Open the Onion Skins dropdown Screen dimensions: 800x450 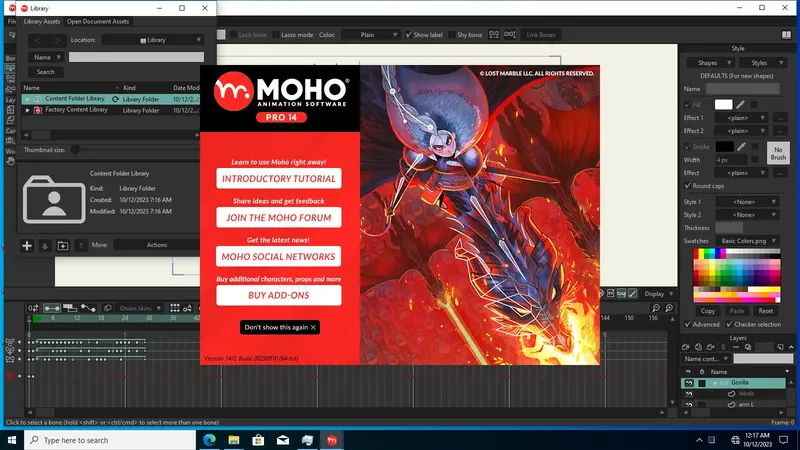click(x=139, y=308)
